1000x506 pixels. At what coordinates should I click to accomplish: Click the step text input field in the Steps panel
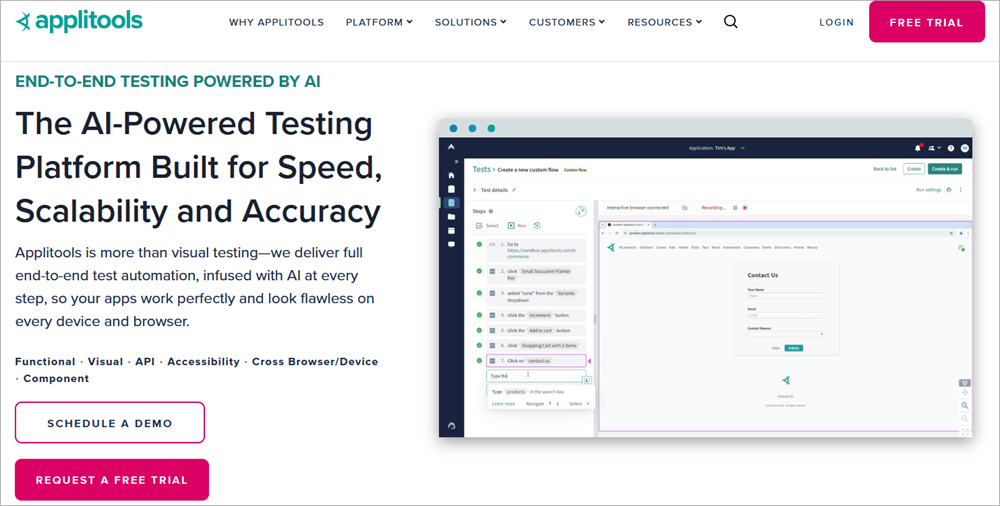532,377
